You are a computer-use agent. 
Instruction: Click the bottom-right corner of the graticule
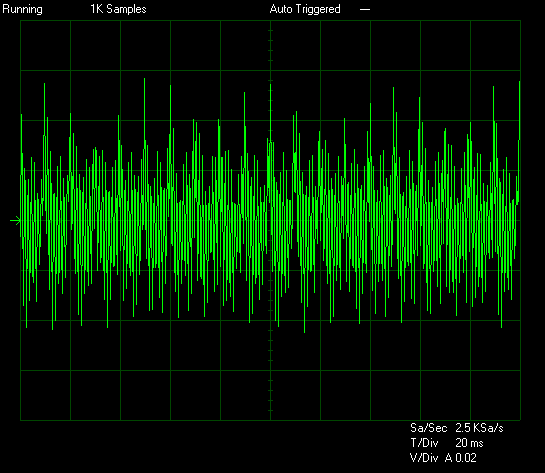[520, 420]
